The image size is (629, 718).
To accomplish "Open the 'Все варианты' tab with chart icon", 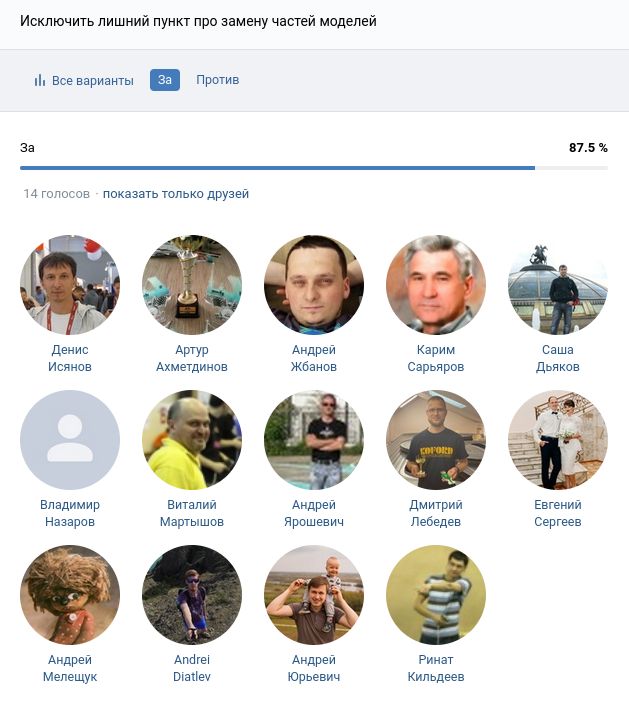I will point(84,81).
